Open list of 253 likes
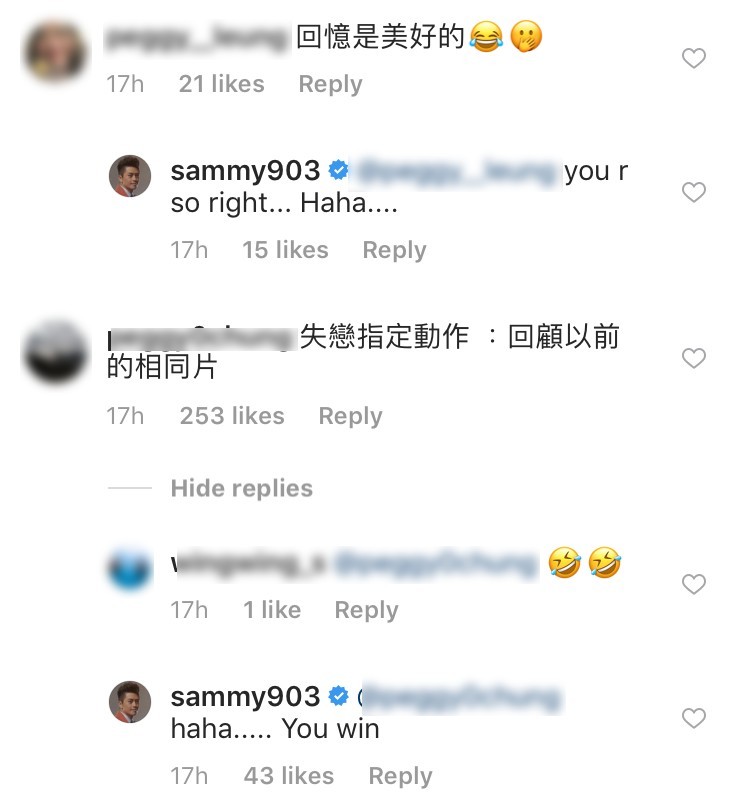 pos(232,416)
